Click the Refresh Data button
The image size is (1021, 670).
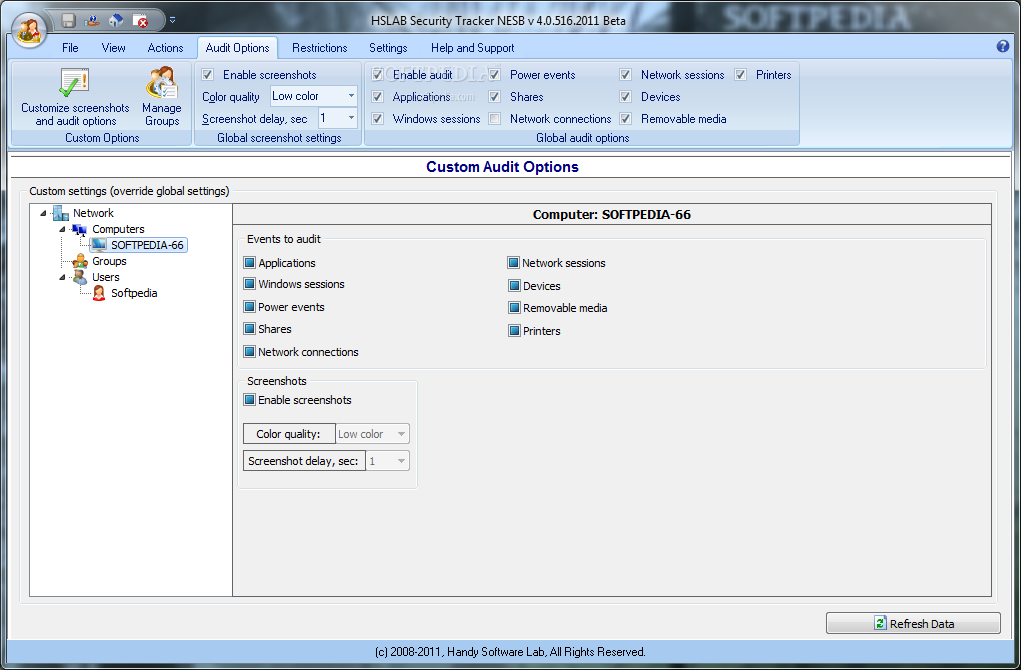click(913, 623)
